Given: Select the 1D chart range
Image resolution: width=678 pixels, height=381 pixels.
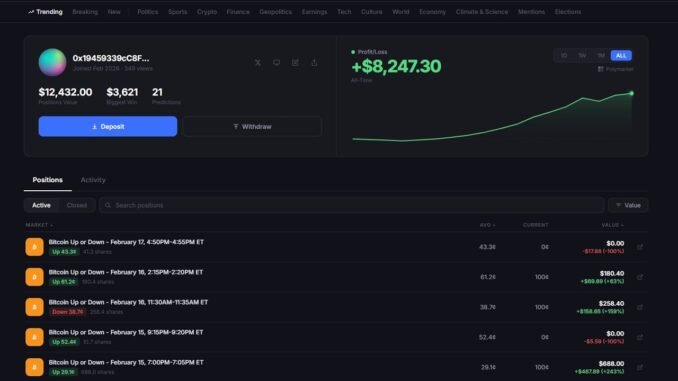Looking at the screenshot, I should [564, 55].
